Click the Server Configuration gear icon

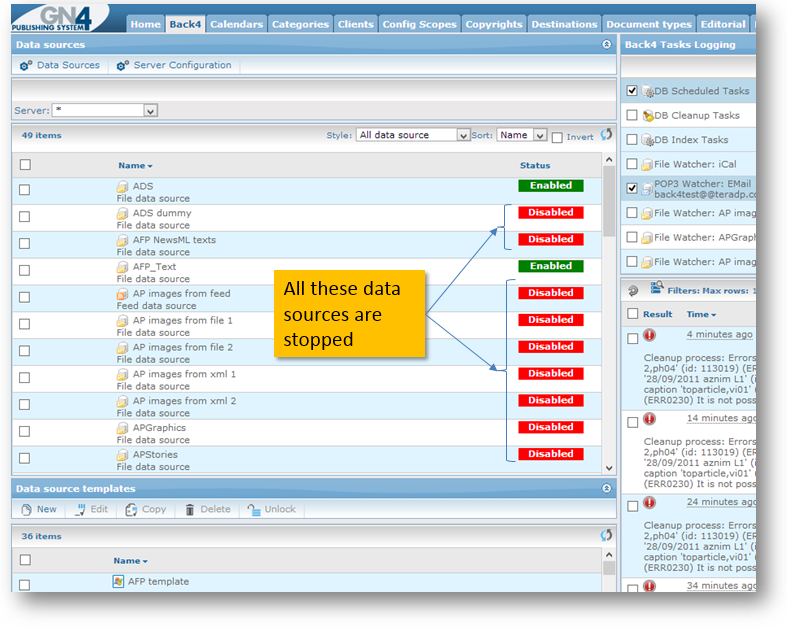tap(122, 65)
